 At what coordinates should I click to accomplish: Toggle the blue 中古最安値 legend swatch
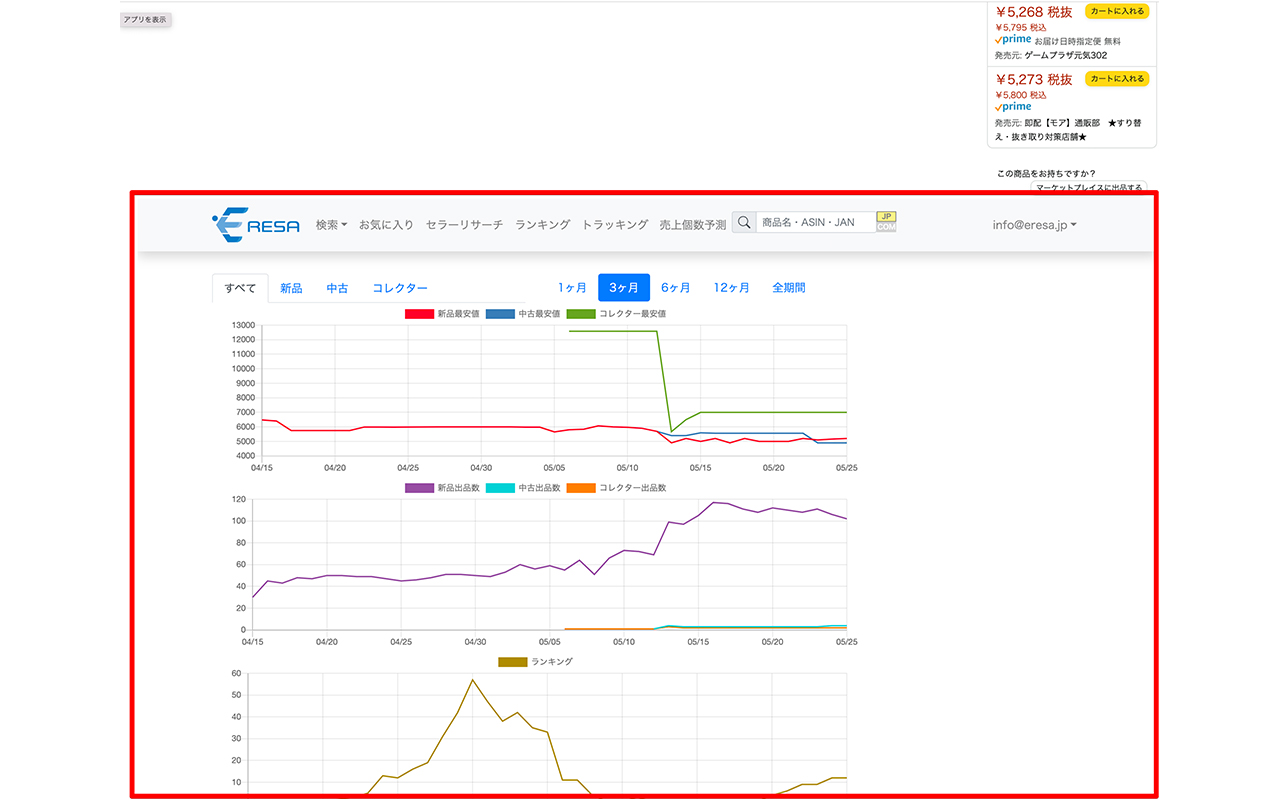pos(500,314)
